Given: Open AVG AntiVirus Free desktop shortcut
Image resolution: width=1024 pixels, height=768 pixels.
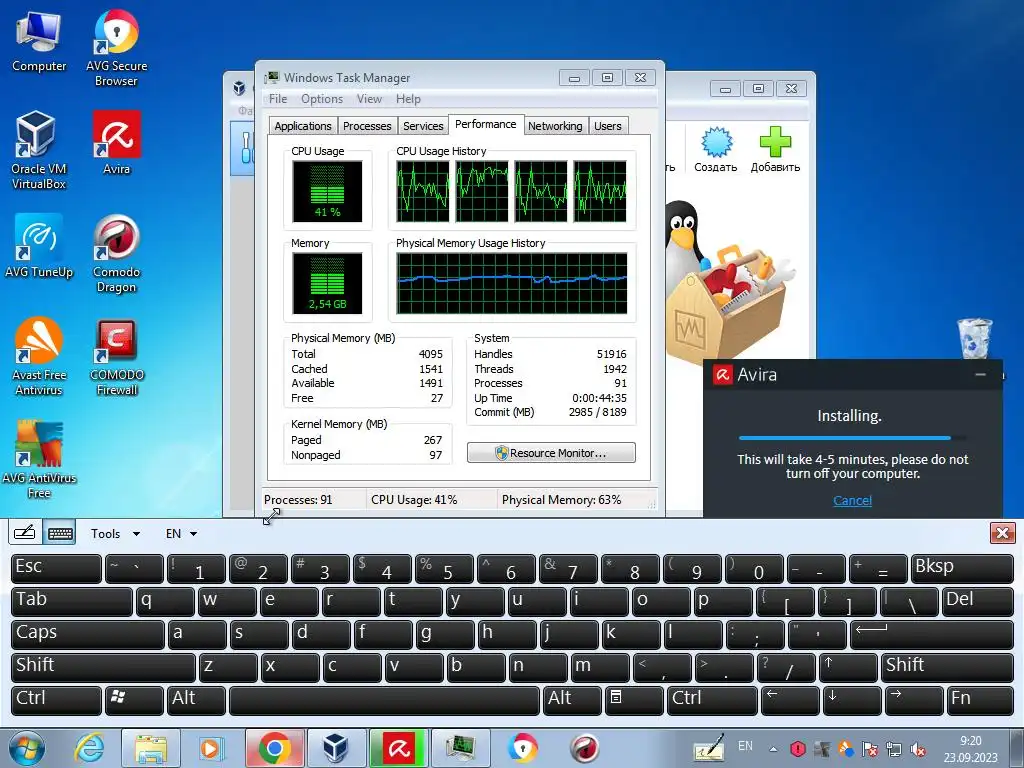Looking at the screenshot, I should click(39, 460).
